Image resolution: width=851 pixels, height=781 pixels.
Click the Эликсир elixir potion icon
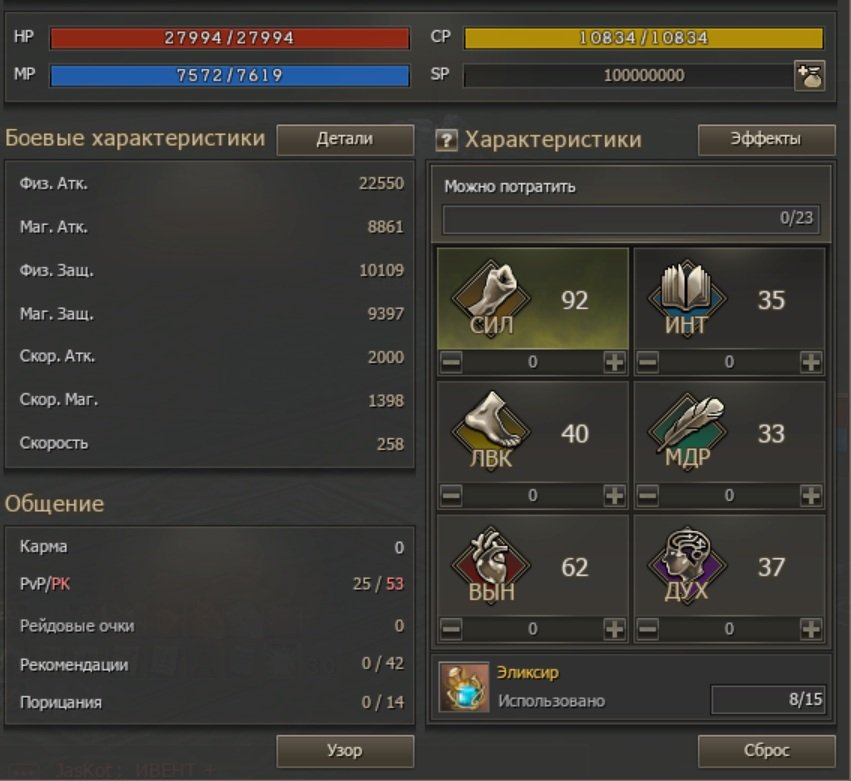[463, 687]
